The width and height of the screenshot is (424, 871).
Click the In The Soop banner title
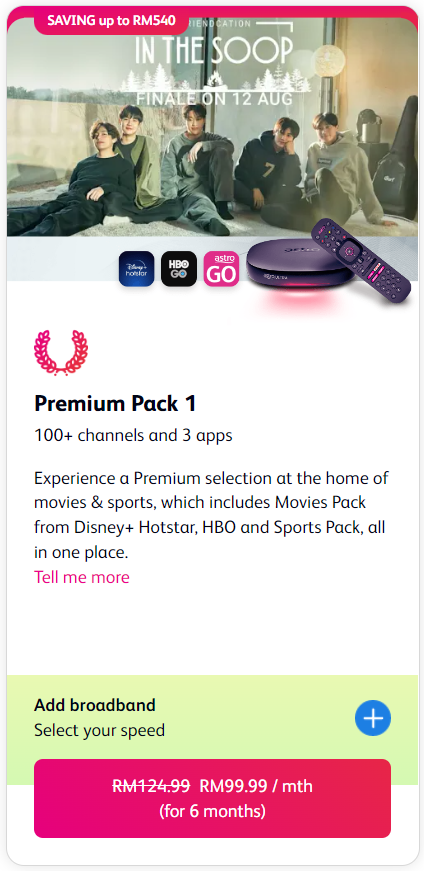click(215, 50)
